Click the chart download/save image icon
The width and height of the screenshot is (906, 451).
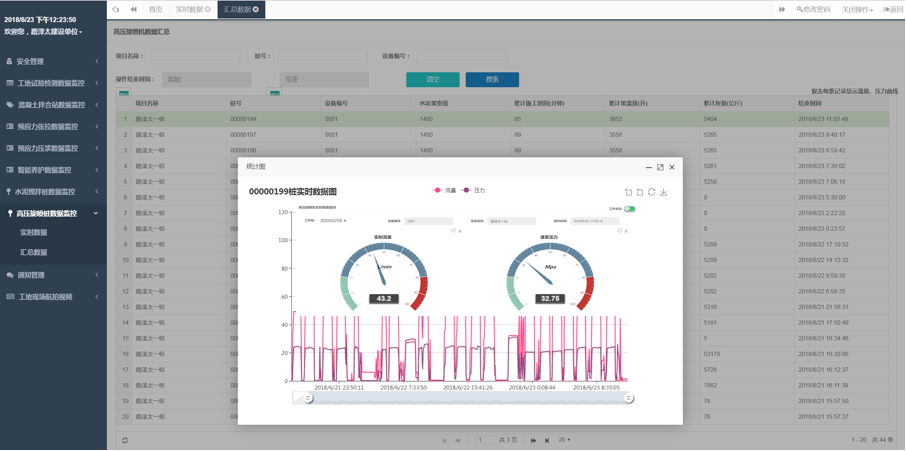[x=663, y=192]
